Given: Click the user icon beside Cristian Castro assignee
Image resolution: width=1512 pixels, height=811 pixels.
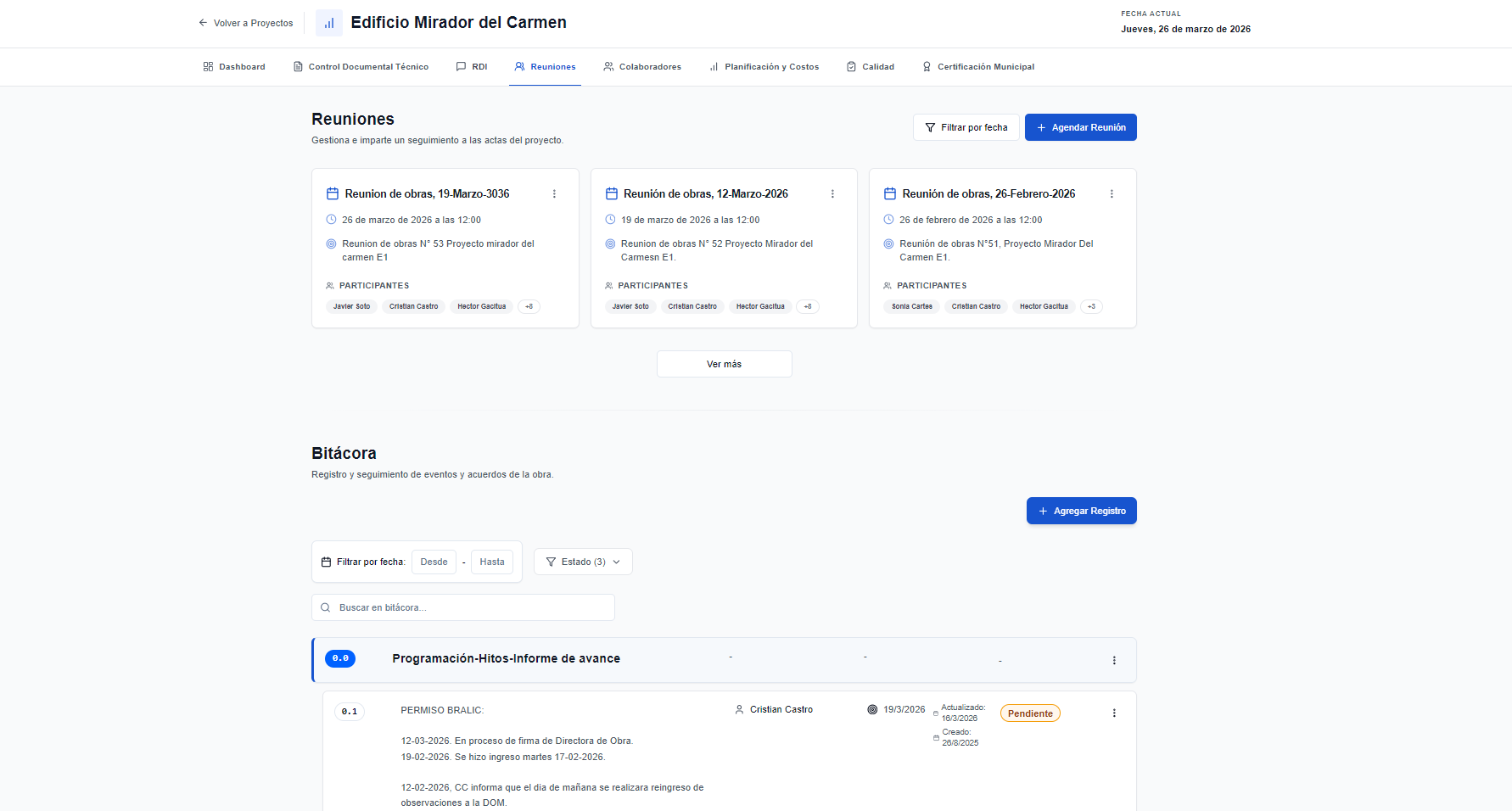Looking at the screenshot, I should (x=739, y=710).
